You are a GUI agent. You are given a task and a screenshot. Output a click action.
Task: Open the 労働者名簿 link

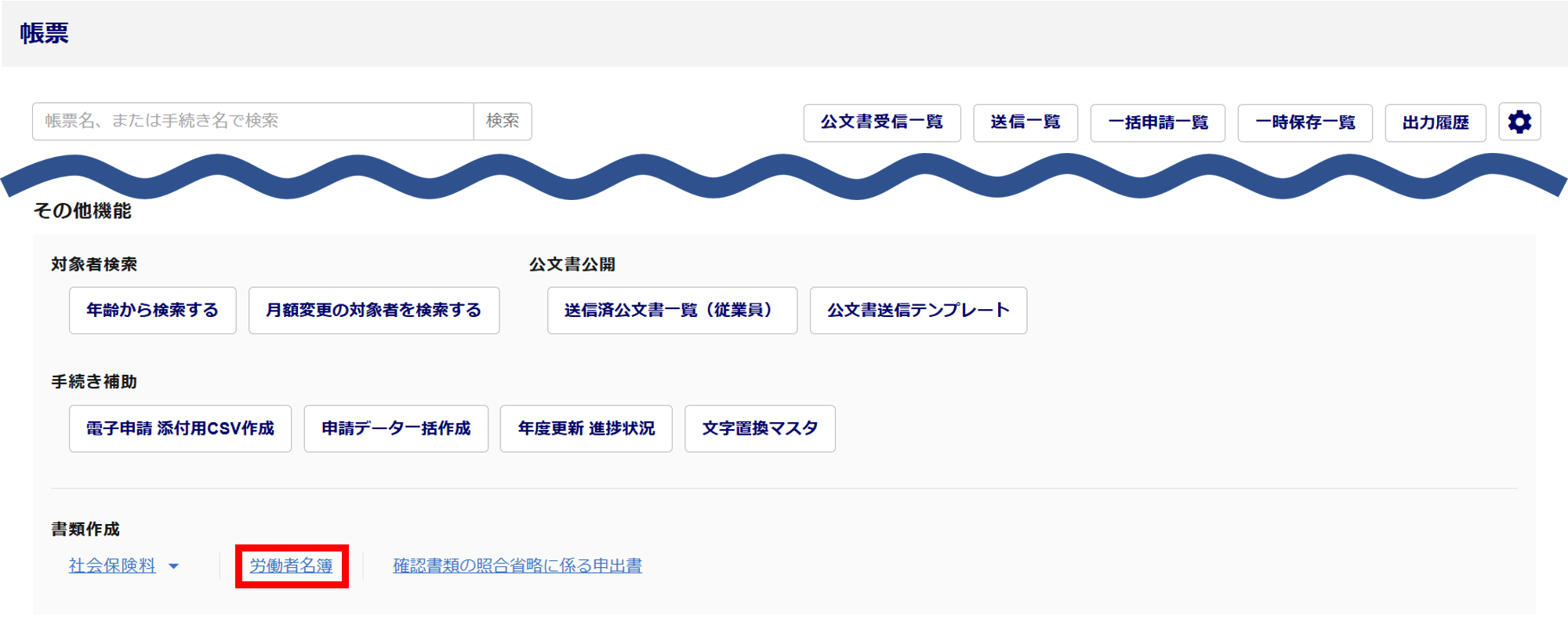(x=291, y=566)
